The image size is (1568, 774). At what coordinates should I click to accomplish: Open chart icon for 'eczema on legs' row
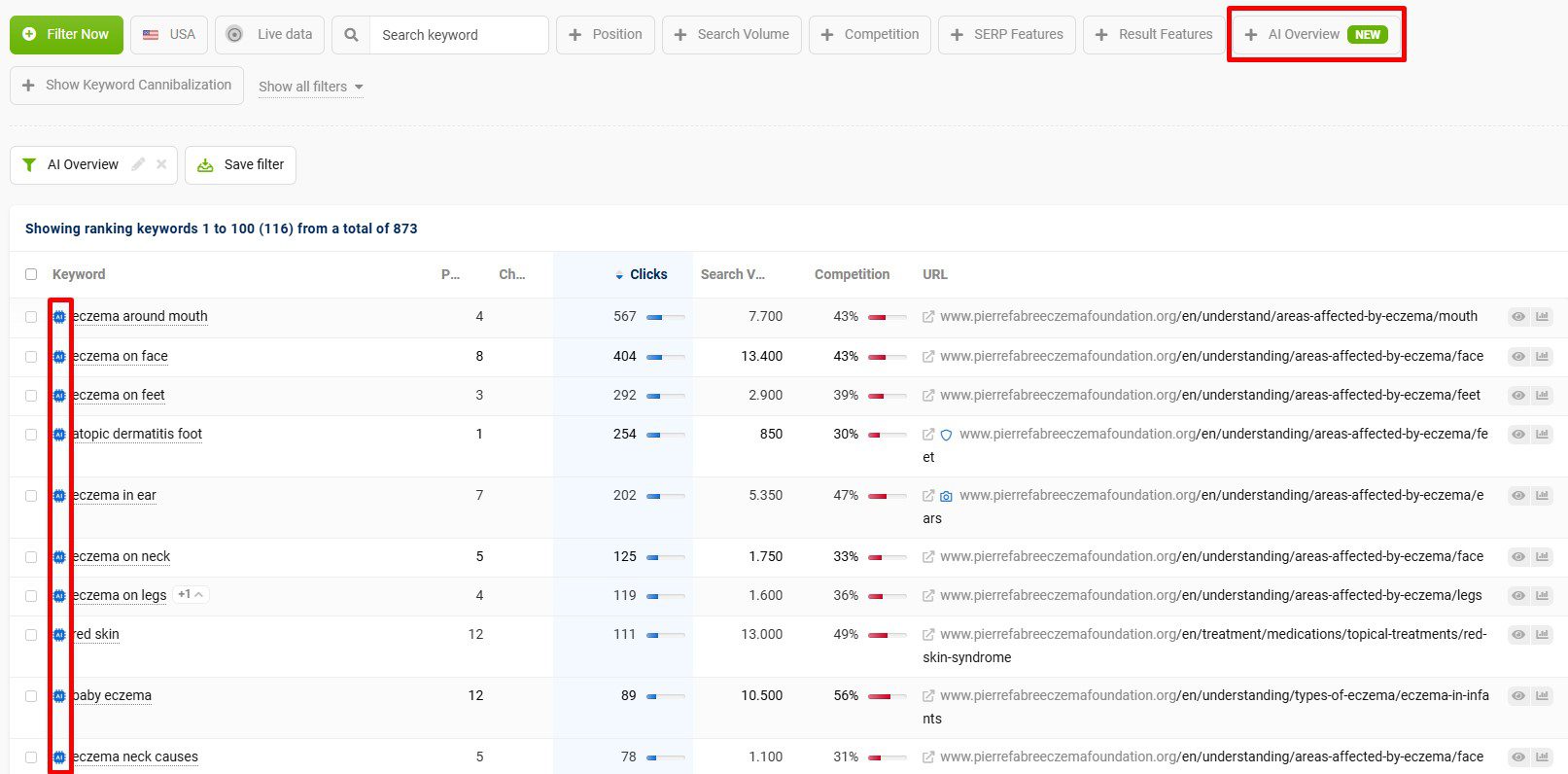click(1542, 596)
